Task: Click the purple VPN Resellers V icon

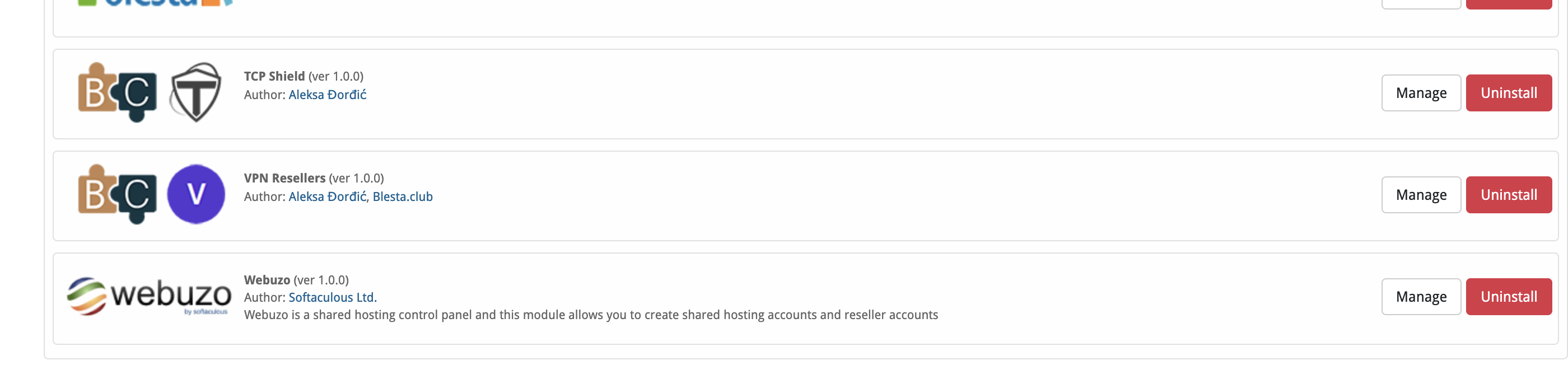Action: coord(196,194)
